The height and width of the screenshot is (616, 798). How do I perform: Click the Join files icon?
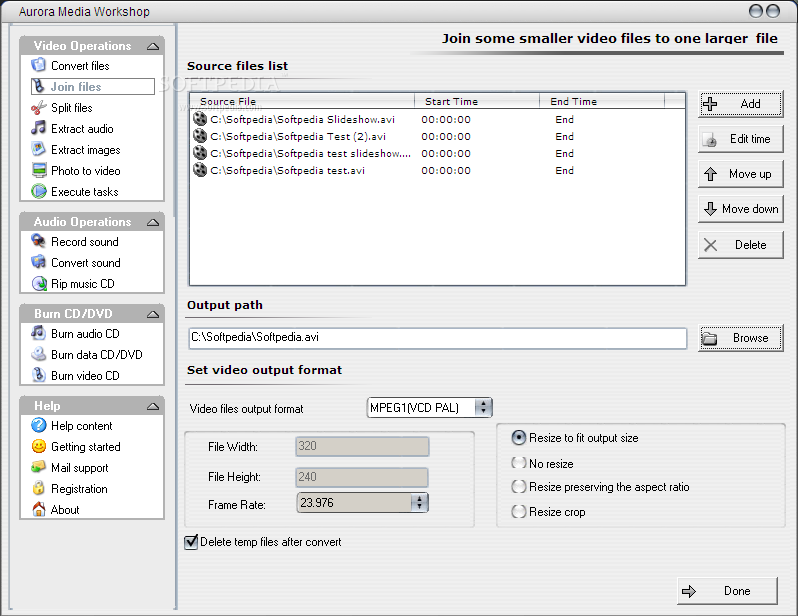[x=39, y=87]
